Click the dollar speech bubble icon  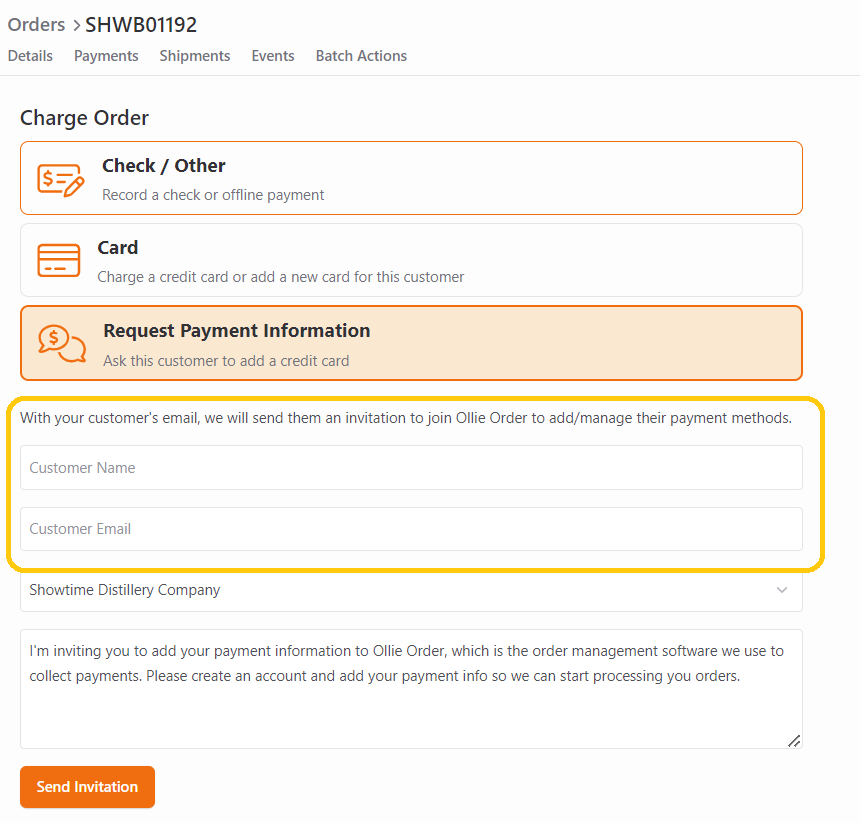pos(61,344)
